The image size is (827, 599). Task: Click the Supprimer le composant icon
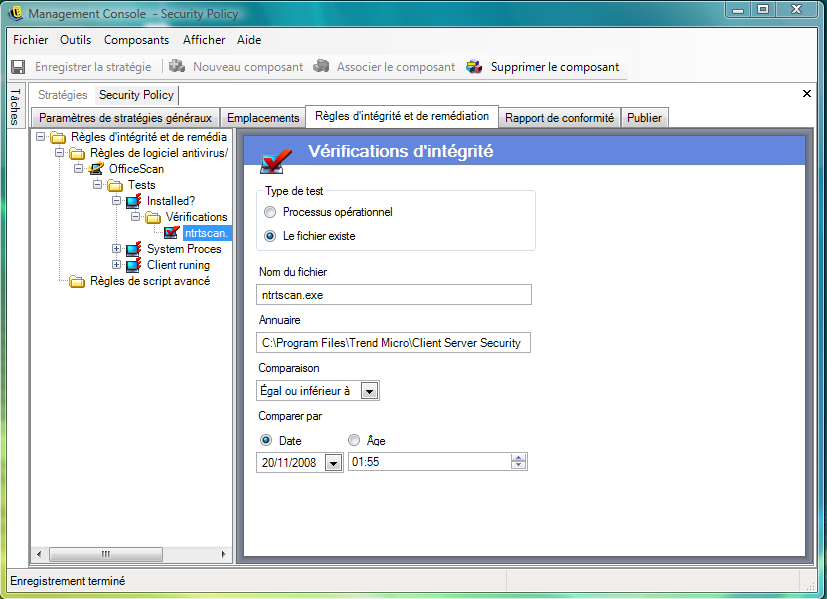click(x=474, y=67)
